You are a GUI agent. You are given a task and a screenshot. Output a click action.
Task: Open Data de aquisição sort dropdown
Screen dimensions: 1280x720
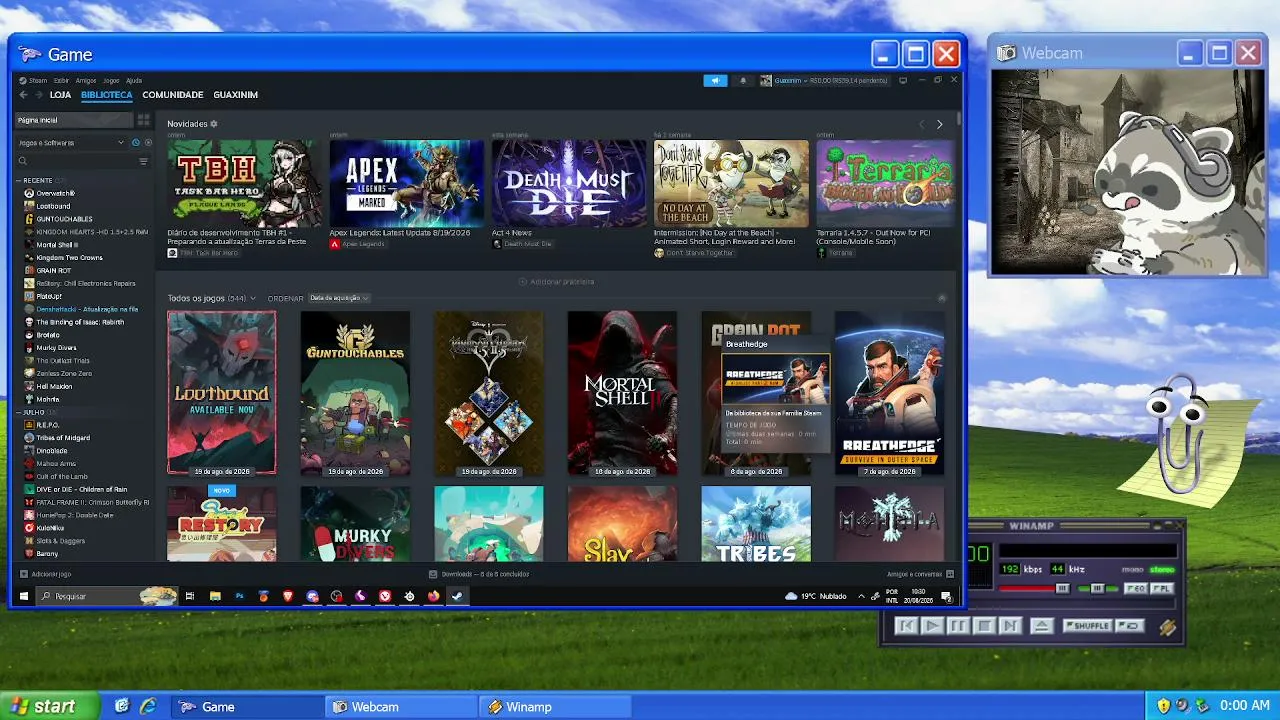(x=339, y=298)
